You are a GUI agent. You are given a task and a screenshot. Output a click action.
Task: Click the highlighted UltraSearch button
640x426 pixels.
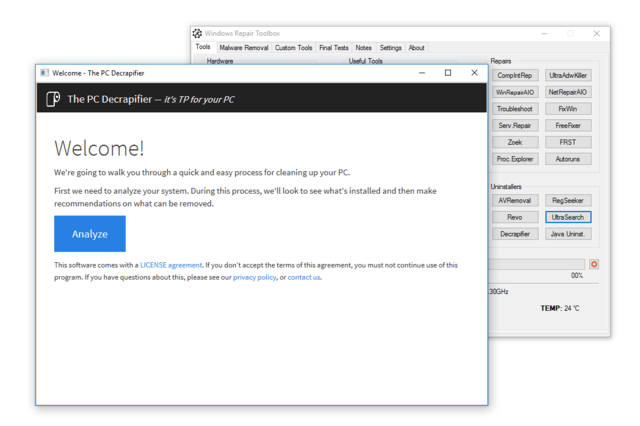[568, 217]
